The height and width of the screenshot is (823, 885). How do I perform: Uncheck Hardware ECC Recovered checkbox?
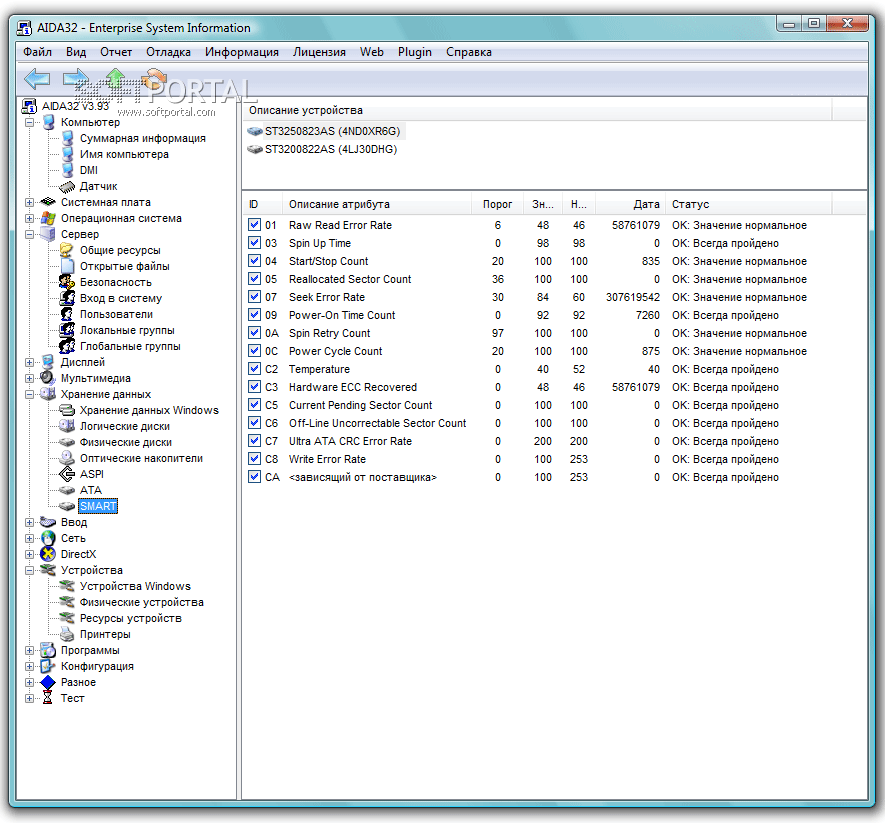[x=255, y=387]
